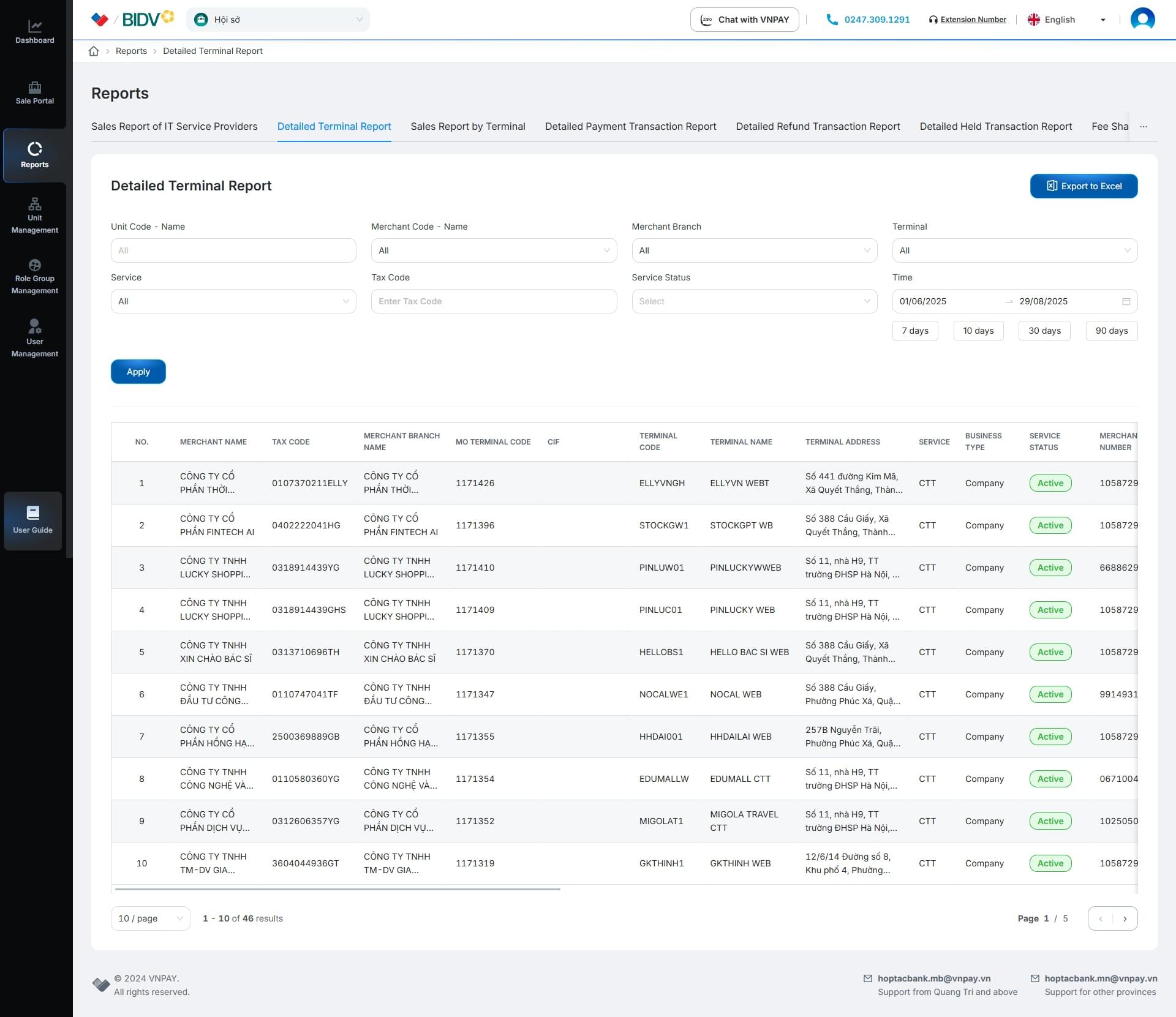Click the Export to Excel button

[1083, 186]
